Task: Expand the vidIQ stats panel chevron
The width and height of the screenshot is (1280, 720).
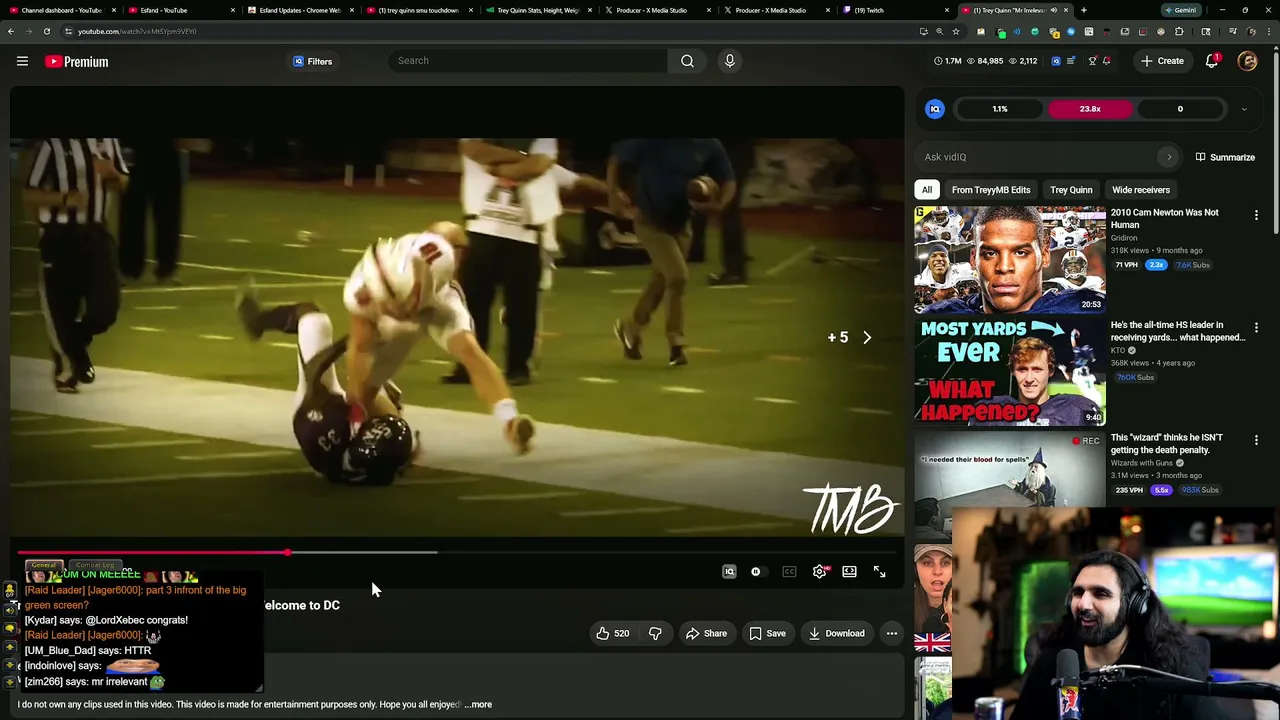Action: (1244, 109)
